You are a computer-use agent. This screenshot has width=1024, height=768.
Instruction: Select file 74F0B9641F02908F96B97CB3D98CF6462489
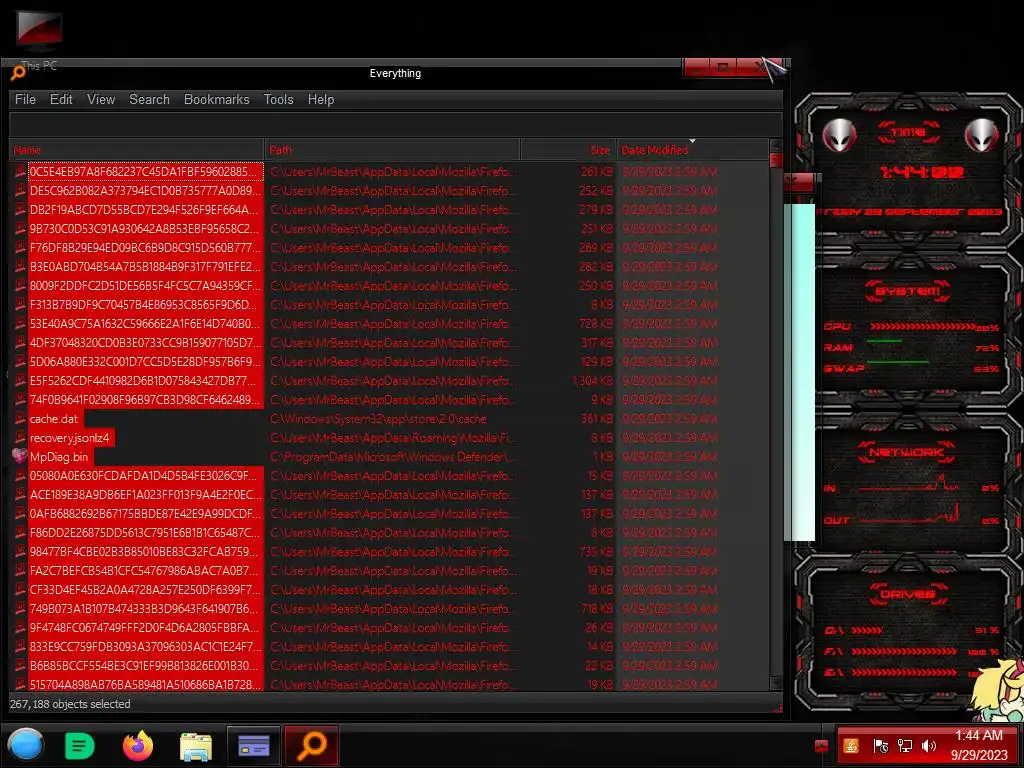point(144,400)
